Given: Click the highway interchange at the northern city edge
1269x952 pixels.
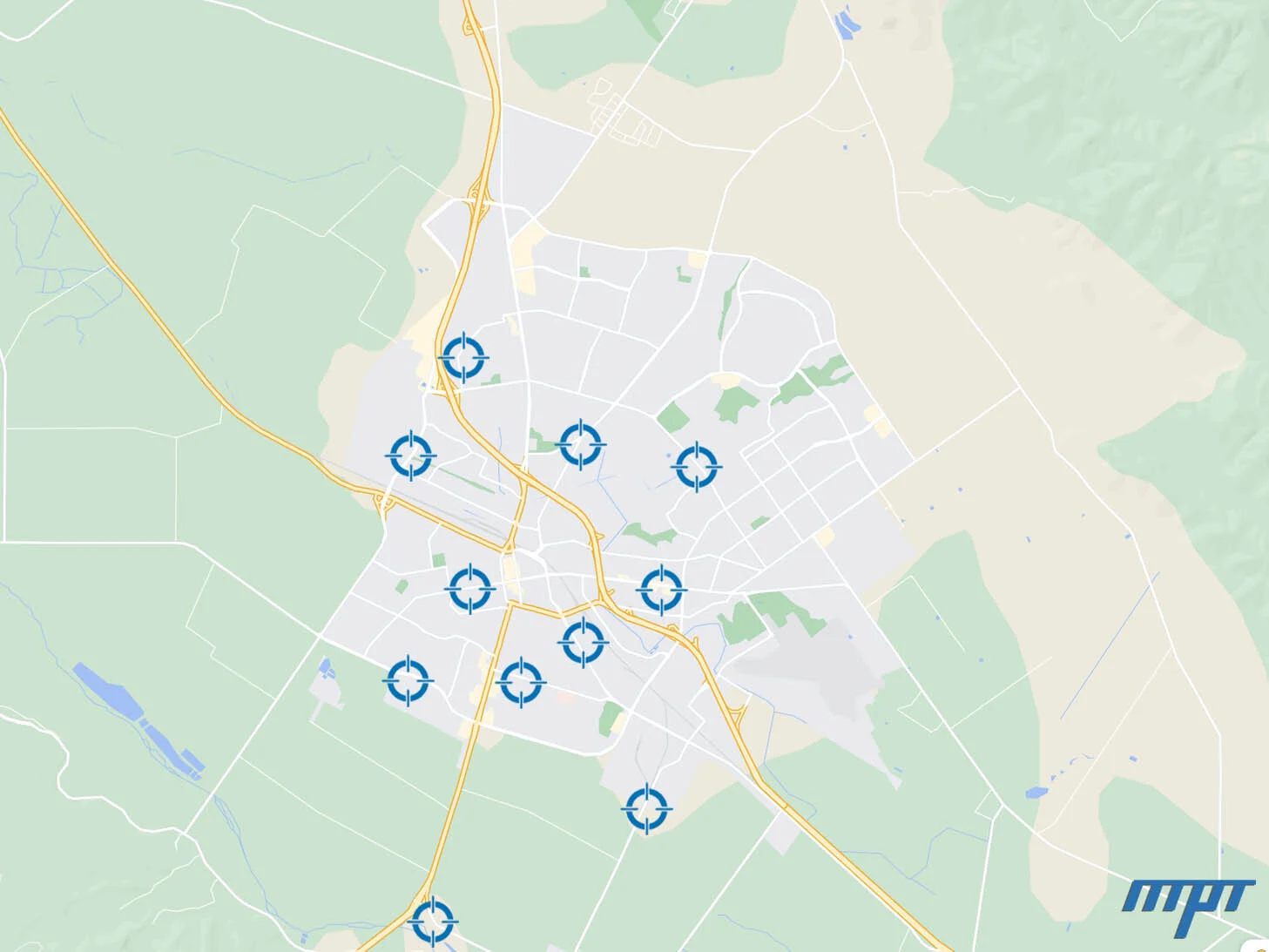Looking at the screenshot, I should point(476,198).
